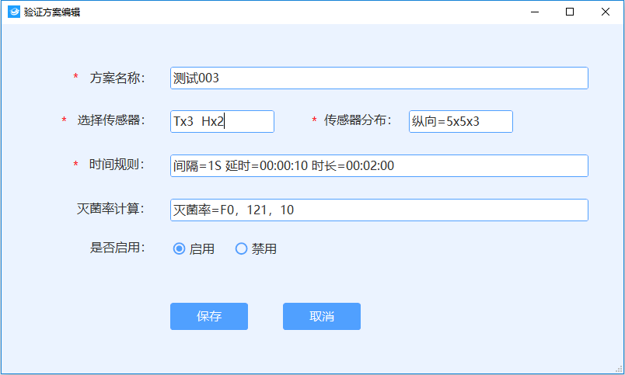Save the plan with 保存 button

[209, 316]
